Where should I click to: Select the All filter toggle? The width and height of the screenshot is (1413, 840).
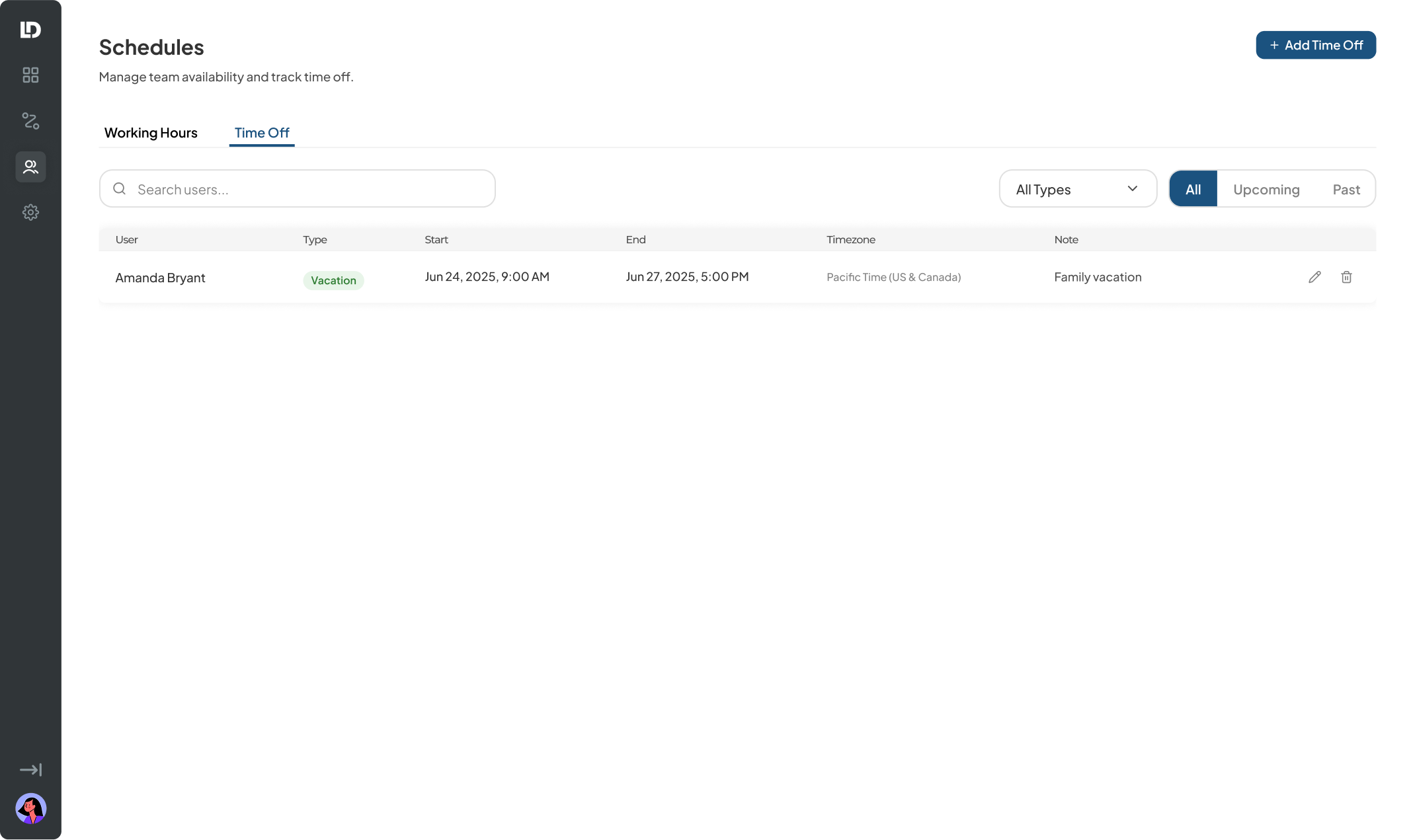coord(1193,189)
